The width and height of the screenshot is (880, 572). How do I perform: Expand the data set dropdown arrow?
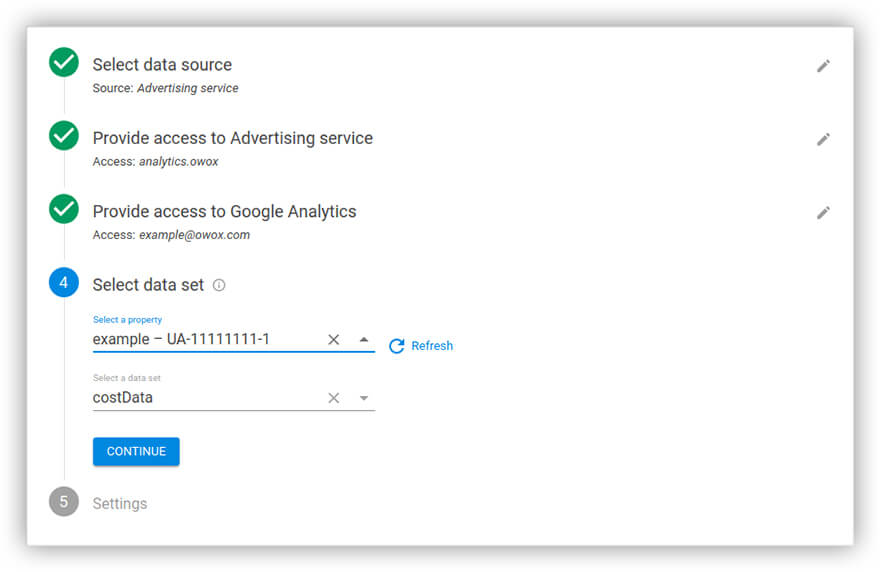click(x=364, y=398)
